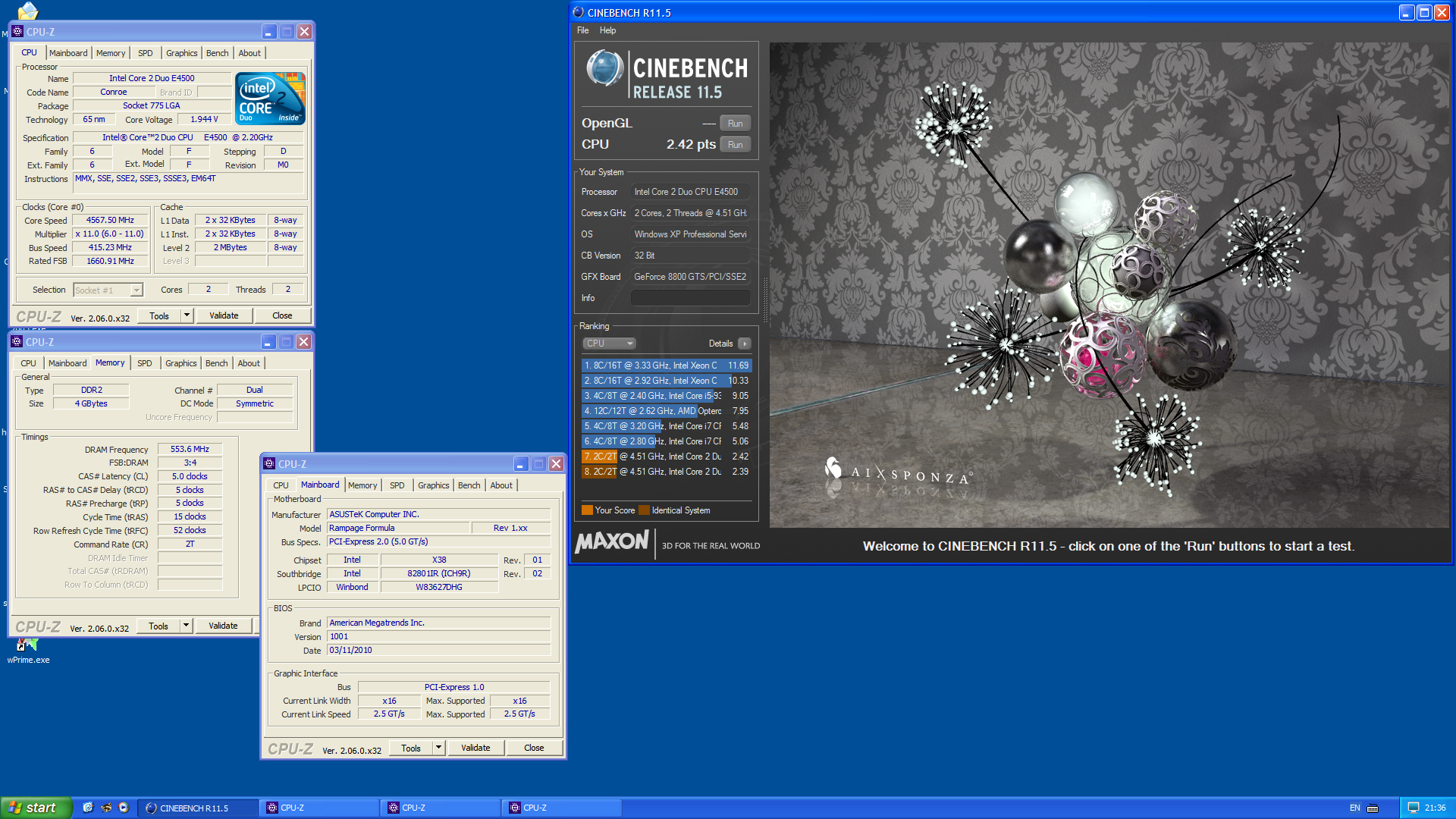Open the Bench tab in the top CPU-Z window
This screenshot has width=1456, height=819.
(218, 53)
